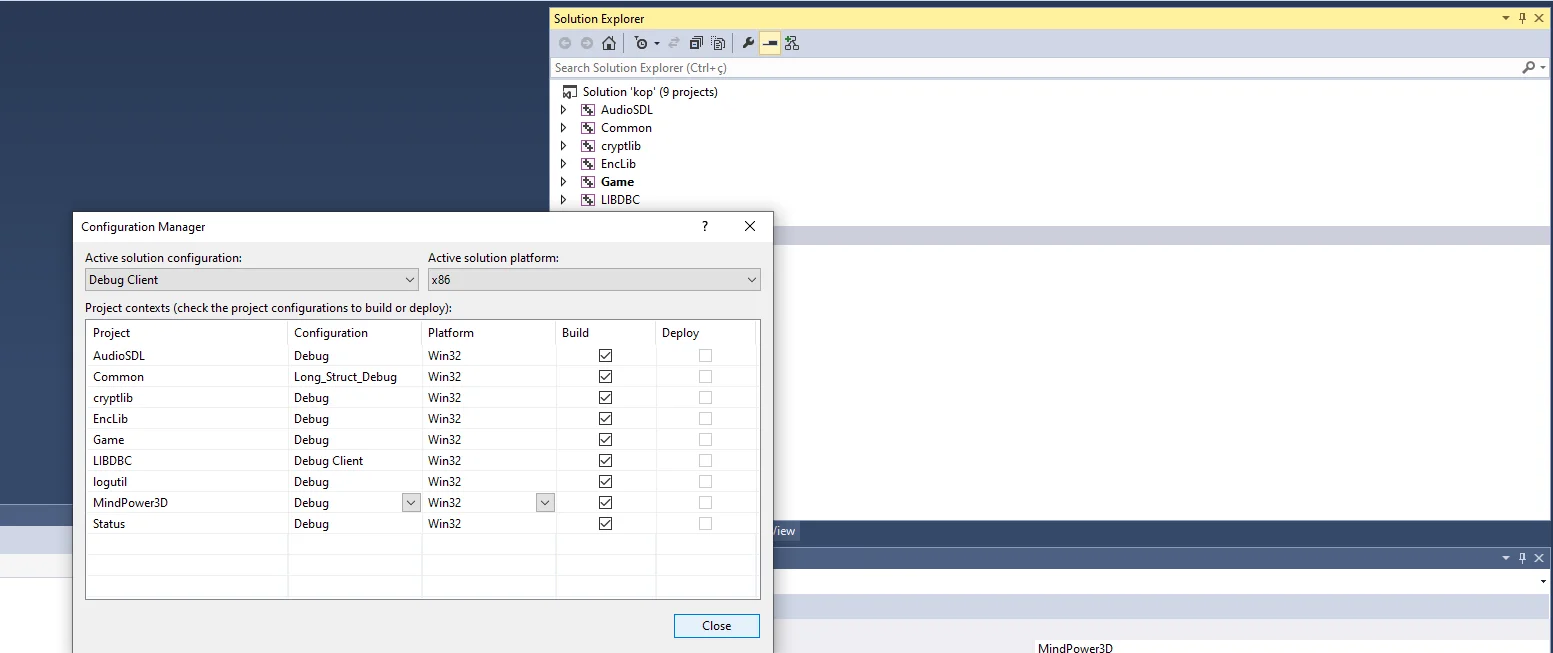Uncheck the Build checkbox for Game
This screenshot has height=653, width=1553.
tap(605, 440)
